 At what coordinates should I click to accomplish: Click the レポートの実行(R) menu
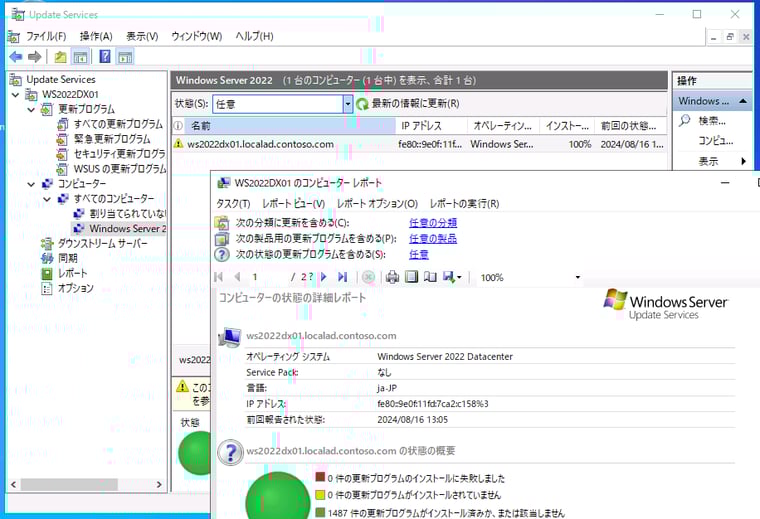click(x=464, y=204)
